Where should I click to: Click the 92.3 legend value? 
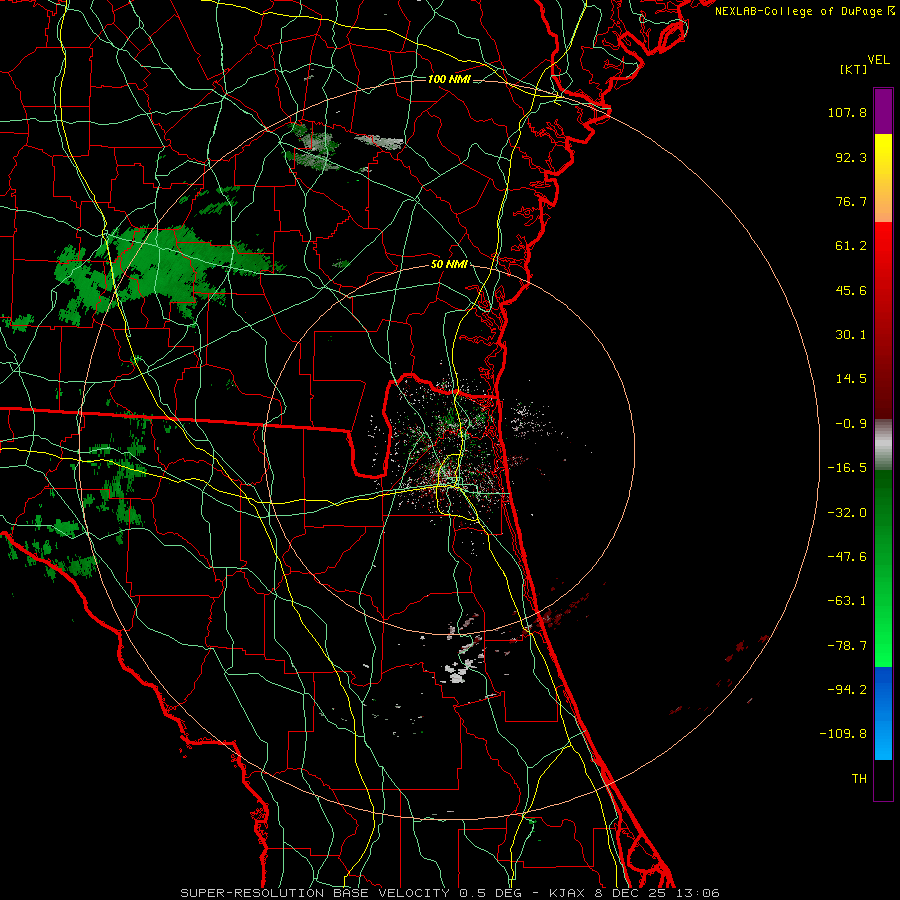pyautogui.click(x=851, y=157)
